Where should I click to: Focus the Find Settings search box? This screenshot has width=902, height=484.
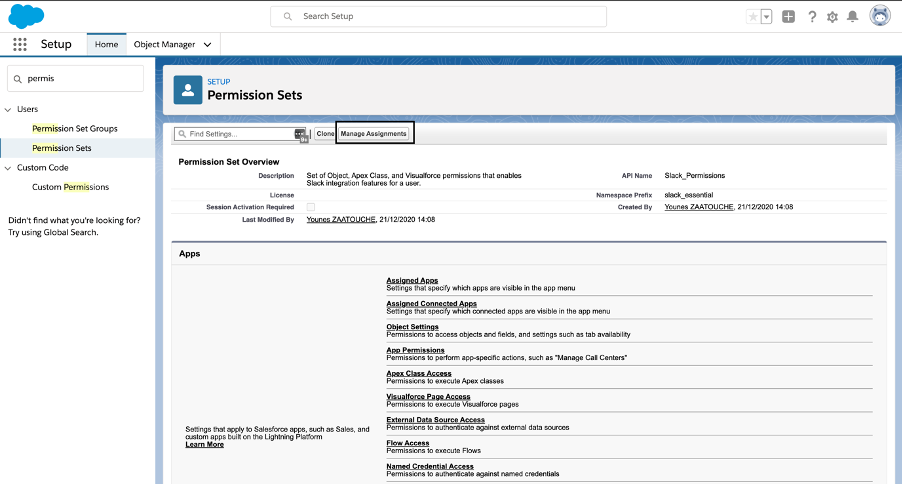pyautogui.click(x=240, y=134)
